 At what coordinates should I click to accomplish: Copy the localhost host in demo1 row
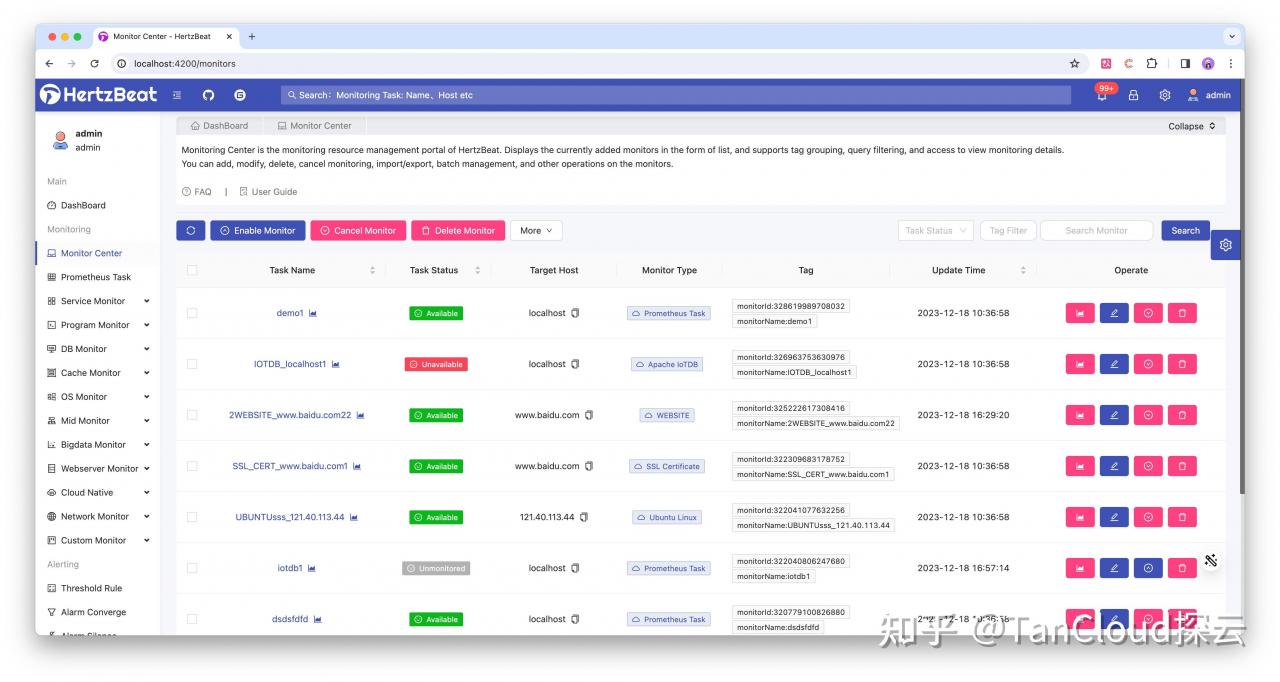pyautogui.click(x=575, y=313)
